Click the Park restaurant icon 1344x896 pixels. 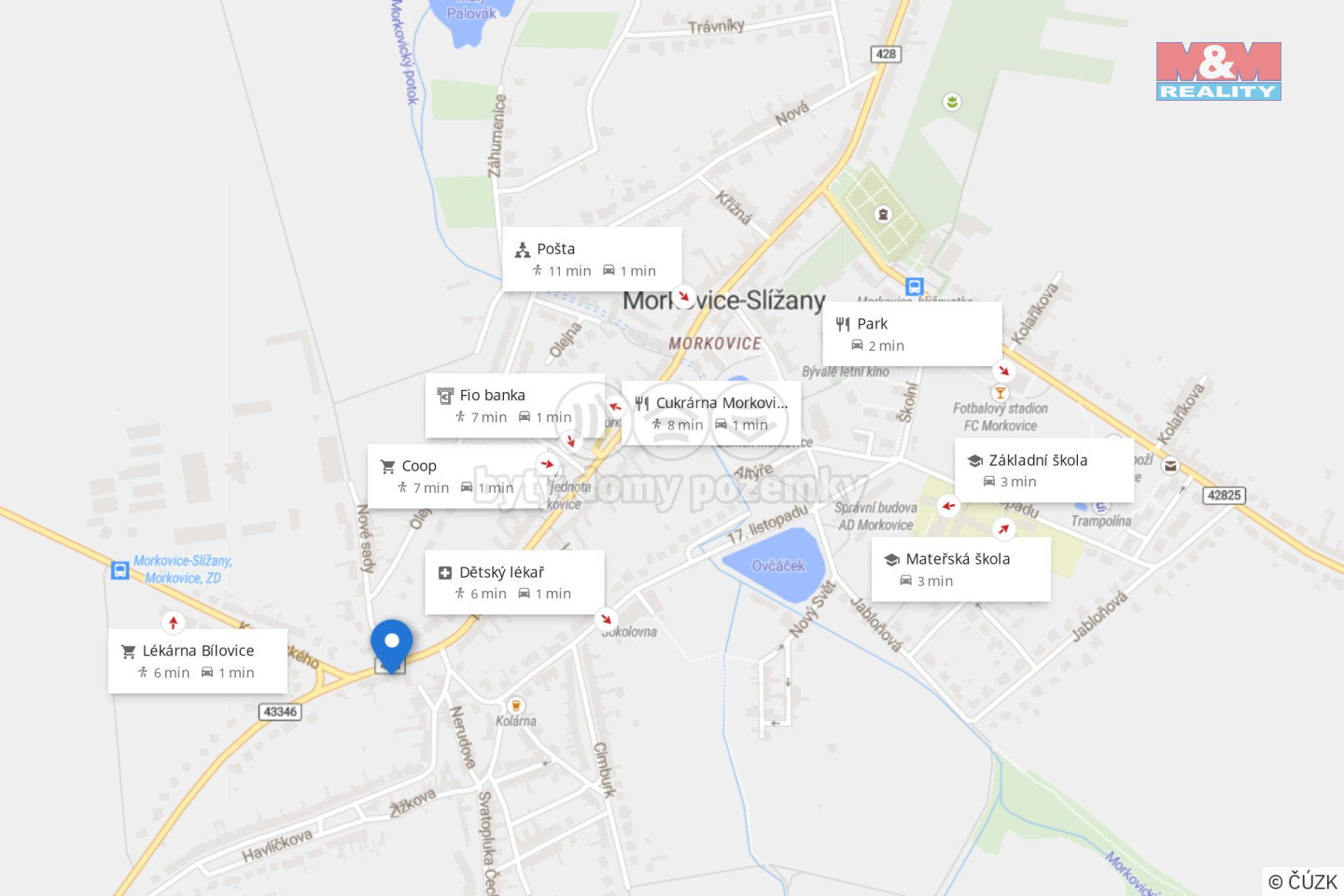pyautogui.click(x=843, y=324)
